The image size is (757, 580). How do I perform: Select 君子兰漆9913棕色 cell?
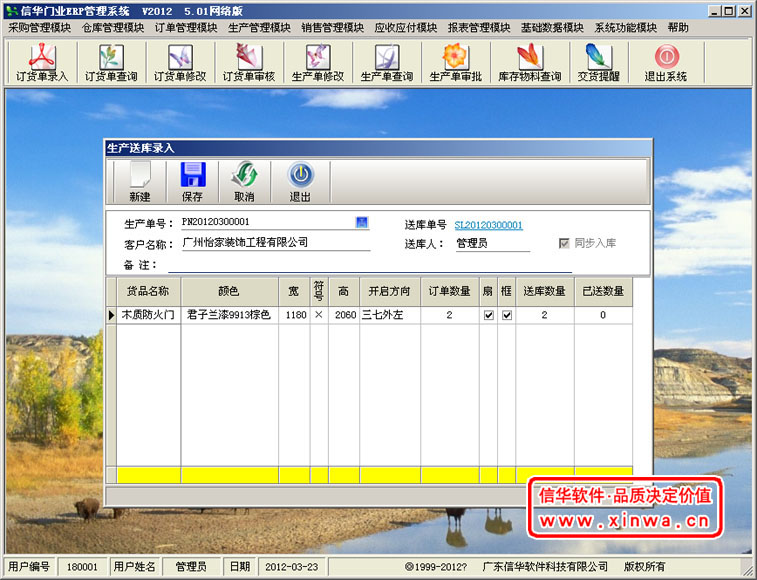click(229, 315)
